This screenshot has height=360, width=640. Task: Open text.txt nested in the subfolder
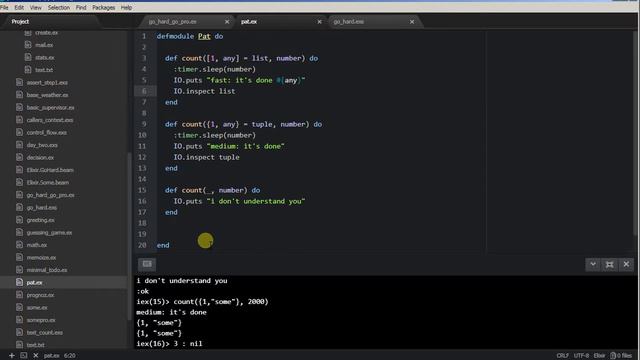[44, 70]
